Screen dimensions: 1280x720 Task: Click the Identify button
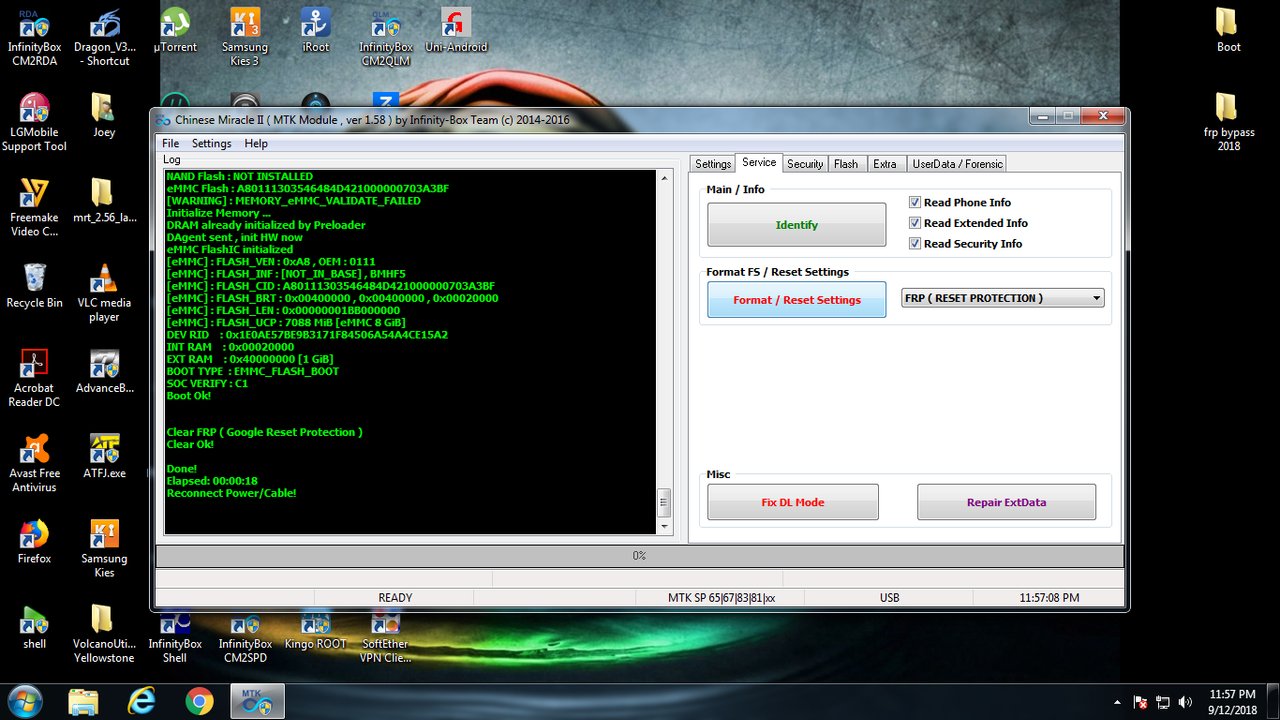pos(797,225)
